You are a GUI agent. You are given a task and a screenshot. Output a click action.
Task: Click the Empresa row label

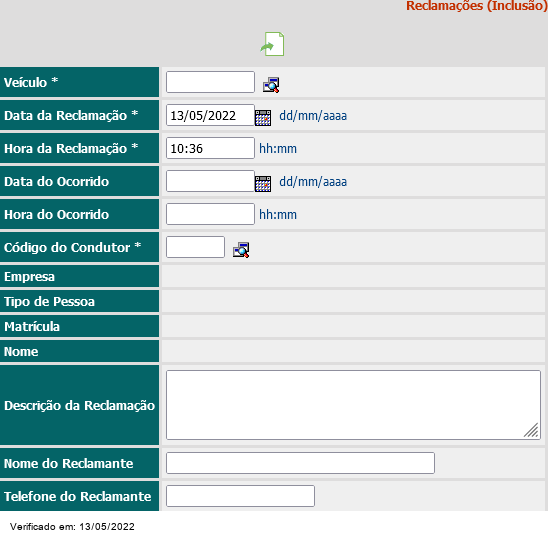click(29, 276)
